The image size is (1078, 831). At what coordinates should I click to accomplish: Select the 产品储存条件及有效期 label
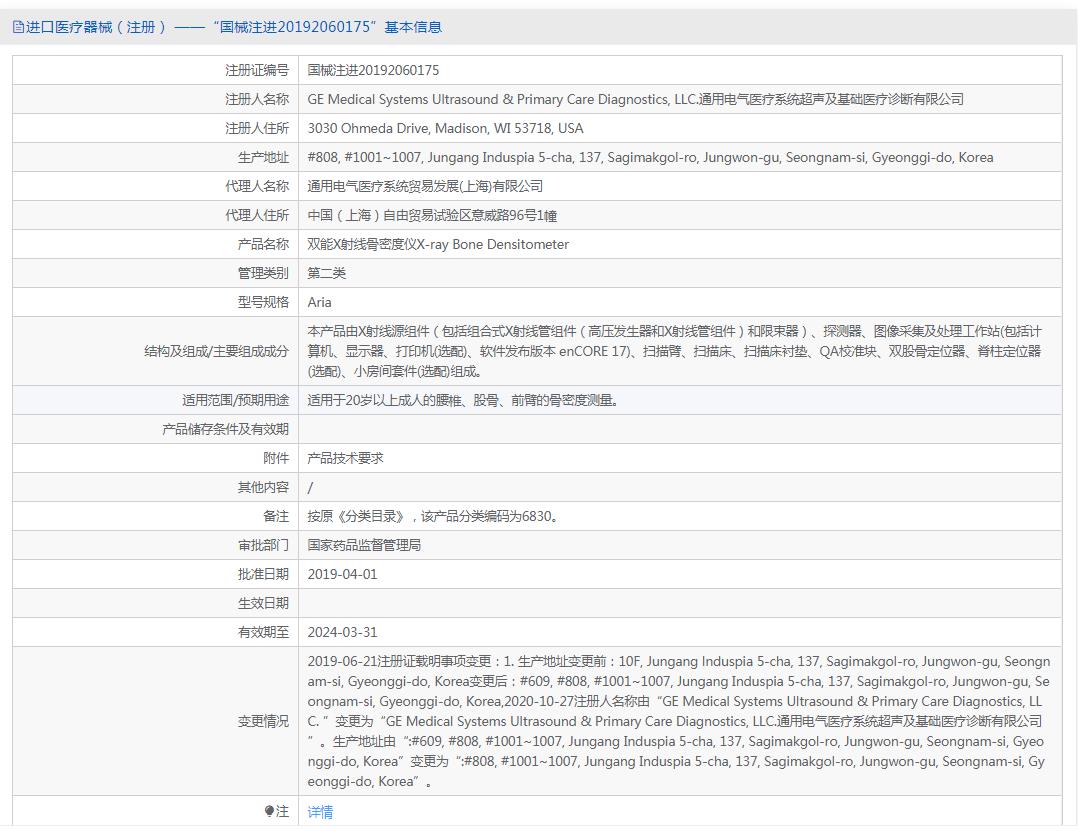tap(226, 429)
